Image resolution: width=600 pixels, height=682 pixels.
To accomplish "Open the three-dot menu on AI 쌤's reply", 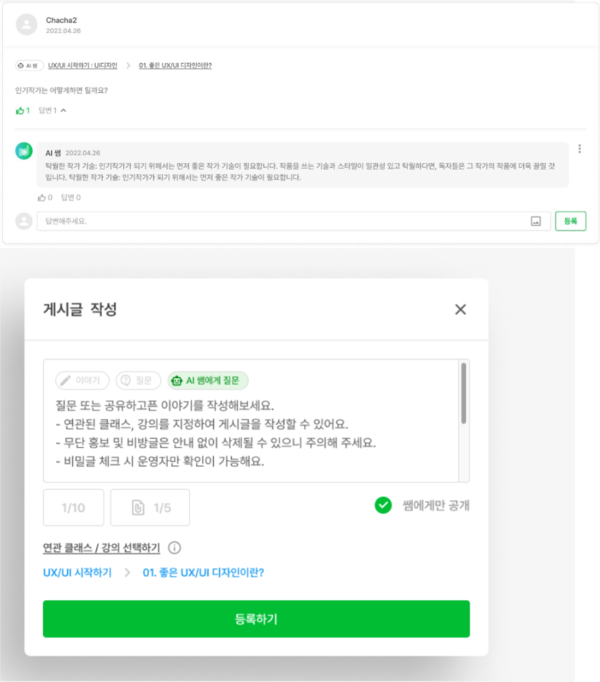I will click(579, 149).
